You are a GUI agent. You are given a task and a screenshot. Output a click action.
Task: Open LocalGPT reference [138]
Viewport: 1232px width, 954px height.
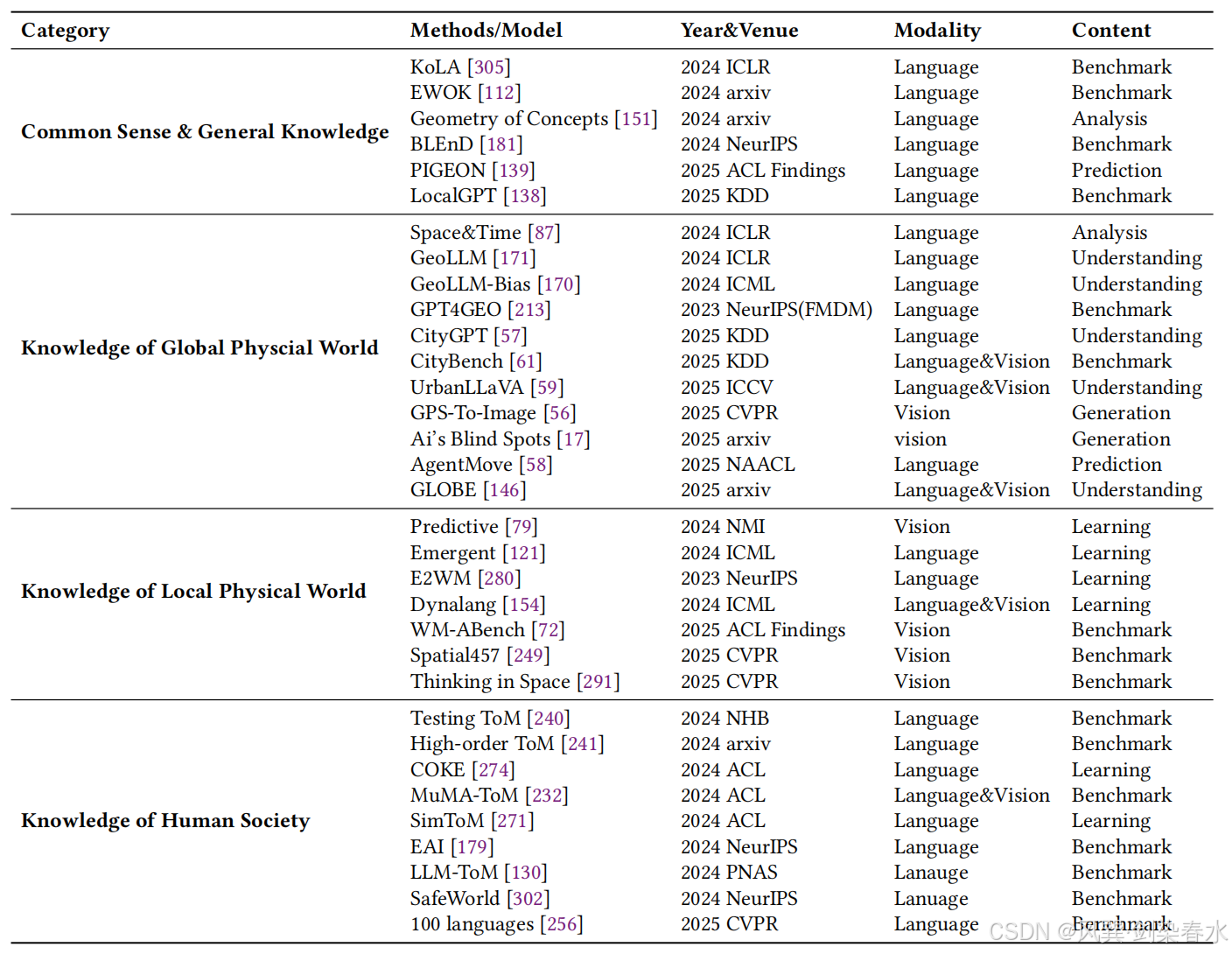pyautogui.click(x=525, y=196)
